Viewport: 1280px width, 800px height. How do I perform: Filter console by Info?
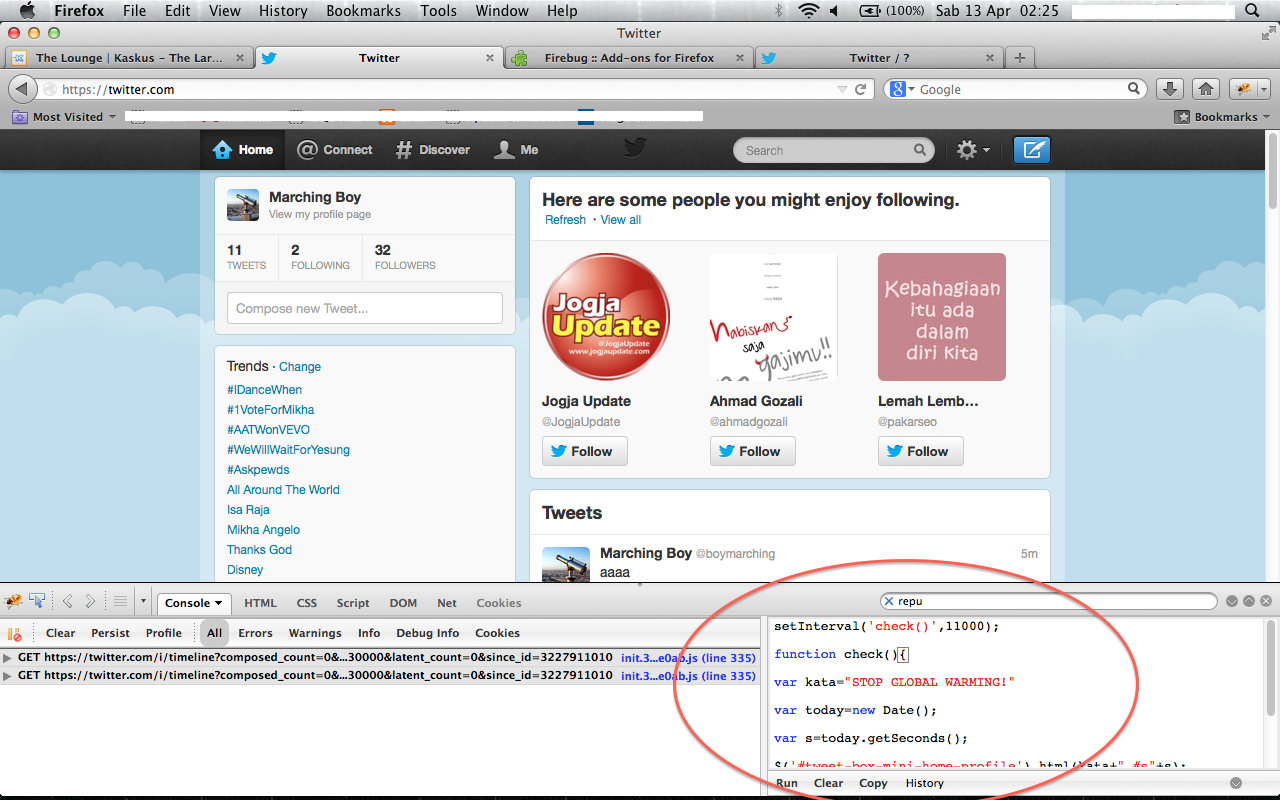[x=369, y=633]
